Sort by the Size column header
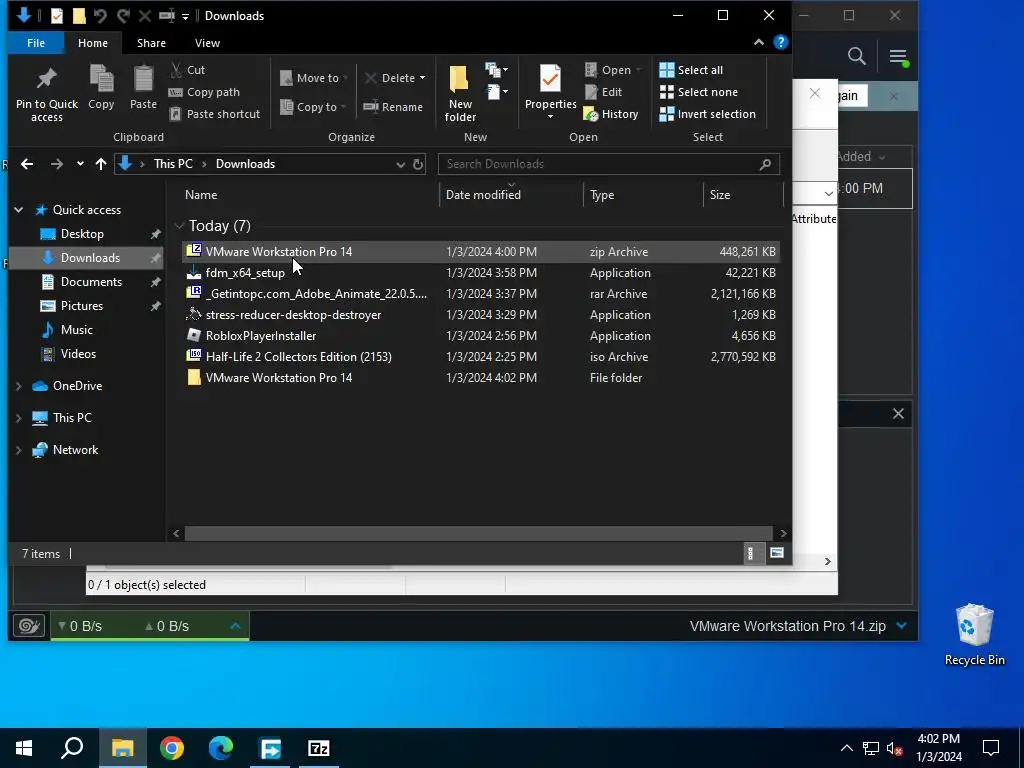 [x=720, y=195]
